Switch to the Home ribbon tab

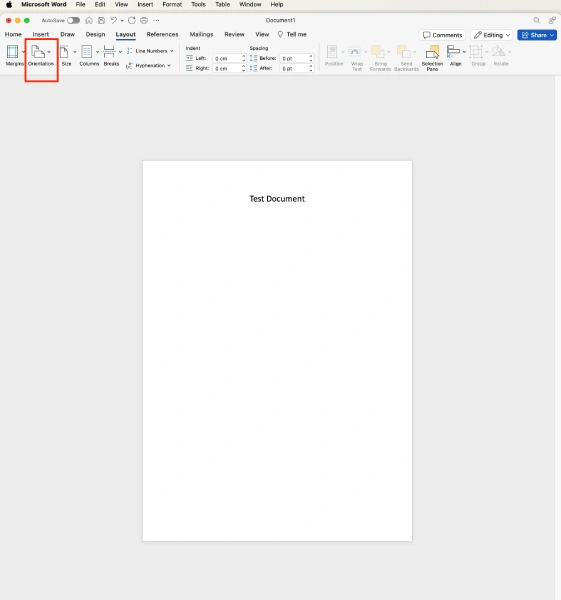coord(13,34)
